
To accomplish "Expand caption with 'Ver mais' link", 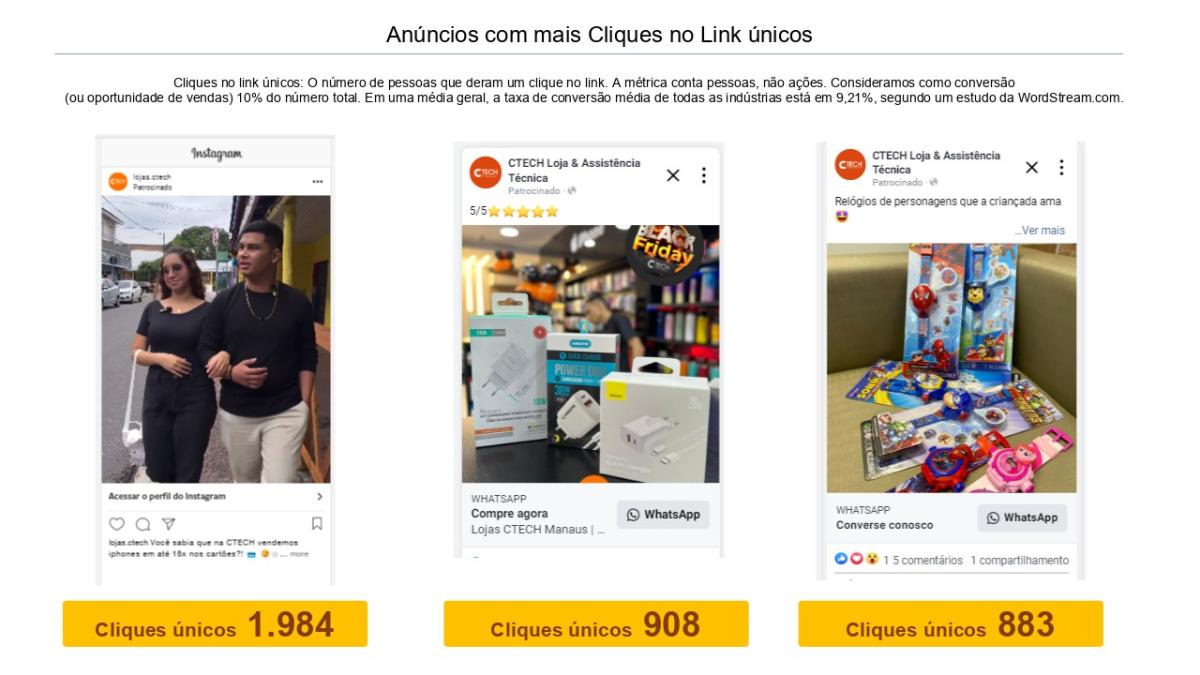I will 1040,230.
